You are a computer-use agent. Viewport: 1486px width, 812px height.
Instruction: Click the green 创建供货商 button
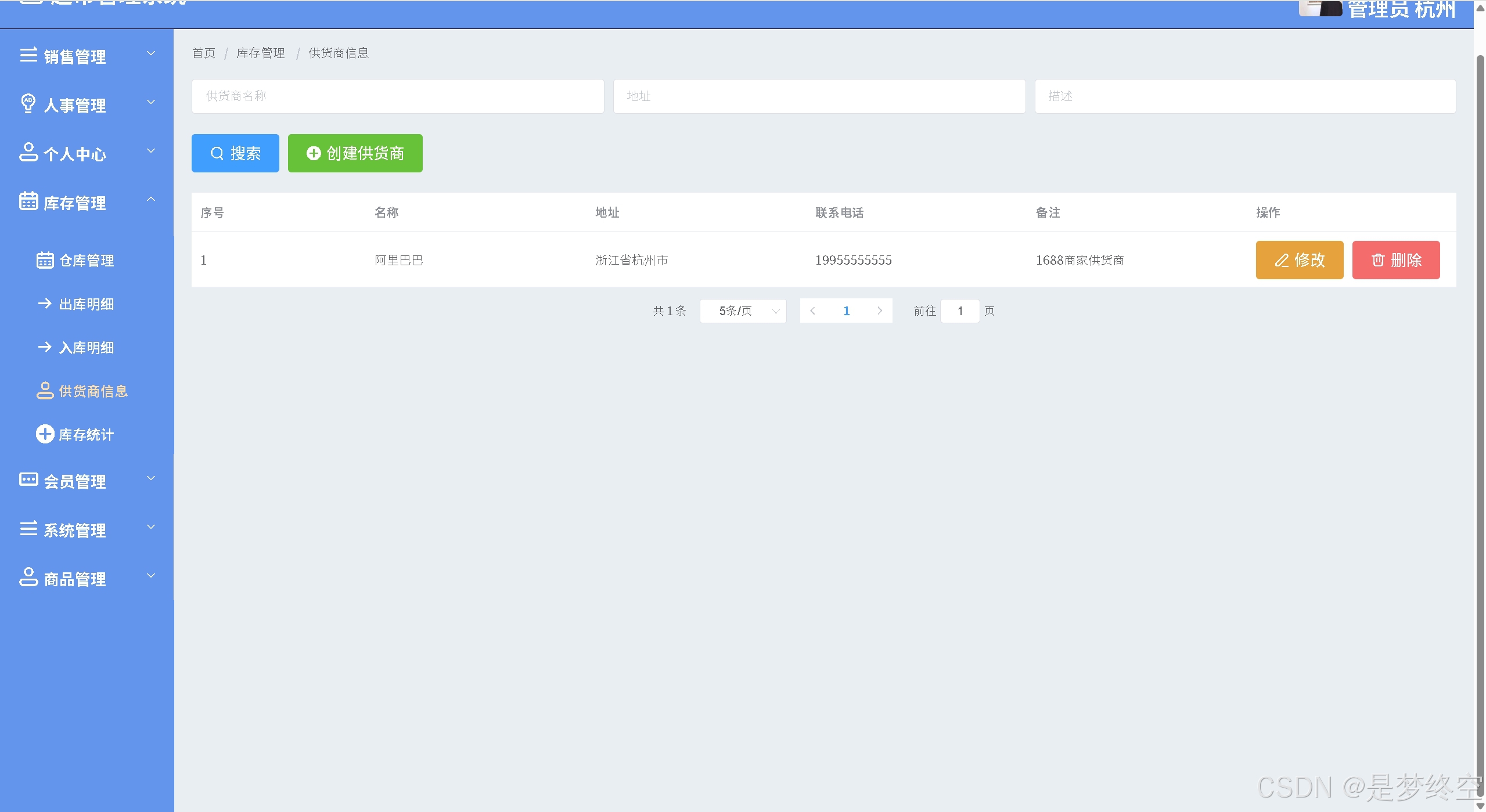(355, 153)
